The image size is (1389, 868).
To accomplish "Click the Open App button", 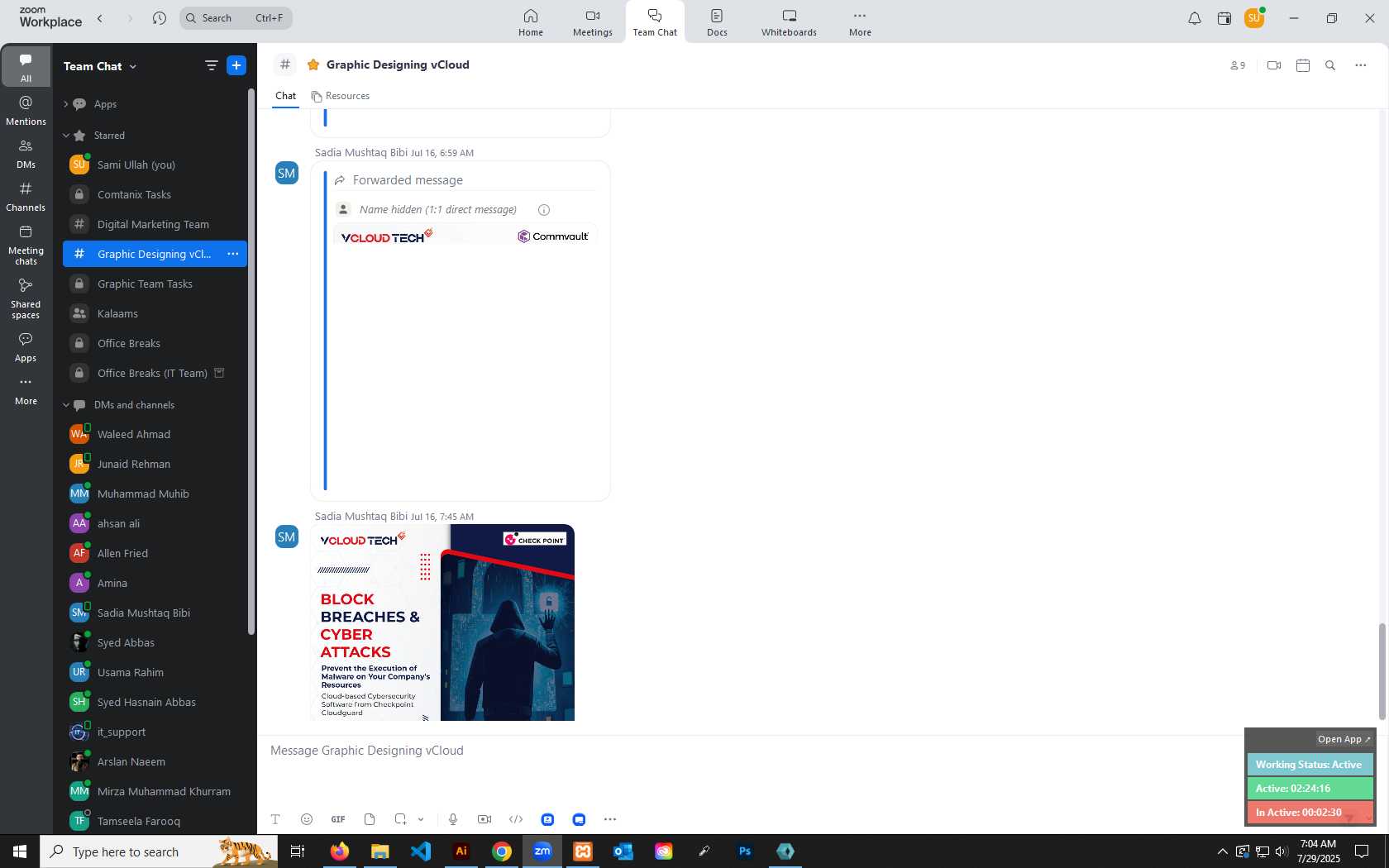I will pos(1344,739).
